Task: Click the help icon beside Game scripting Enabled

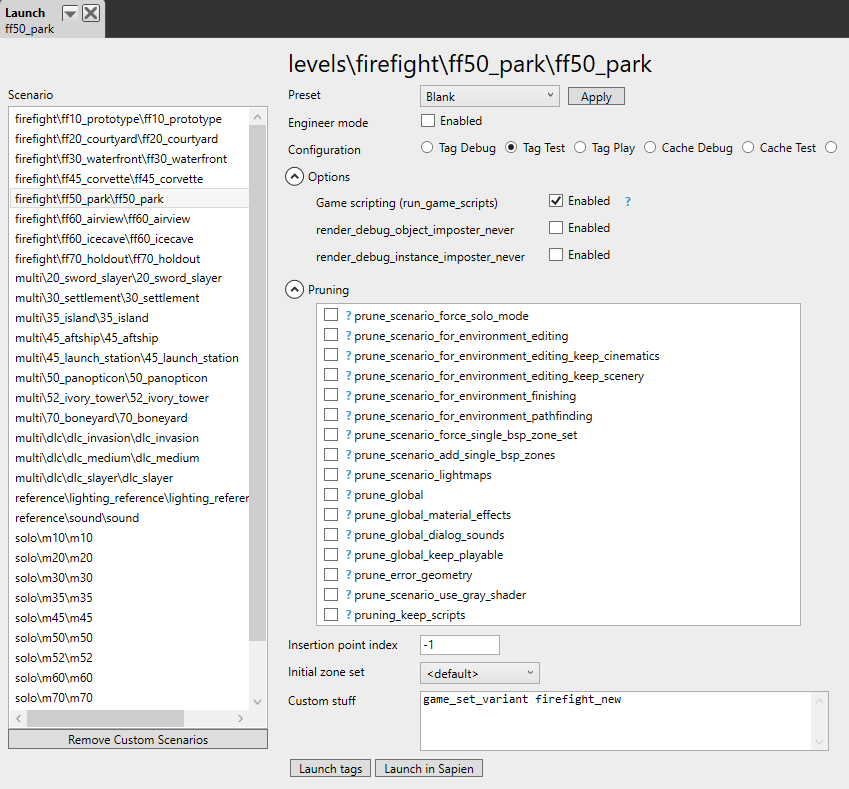Action: coord(627,200)
